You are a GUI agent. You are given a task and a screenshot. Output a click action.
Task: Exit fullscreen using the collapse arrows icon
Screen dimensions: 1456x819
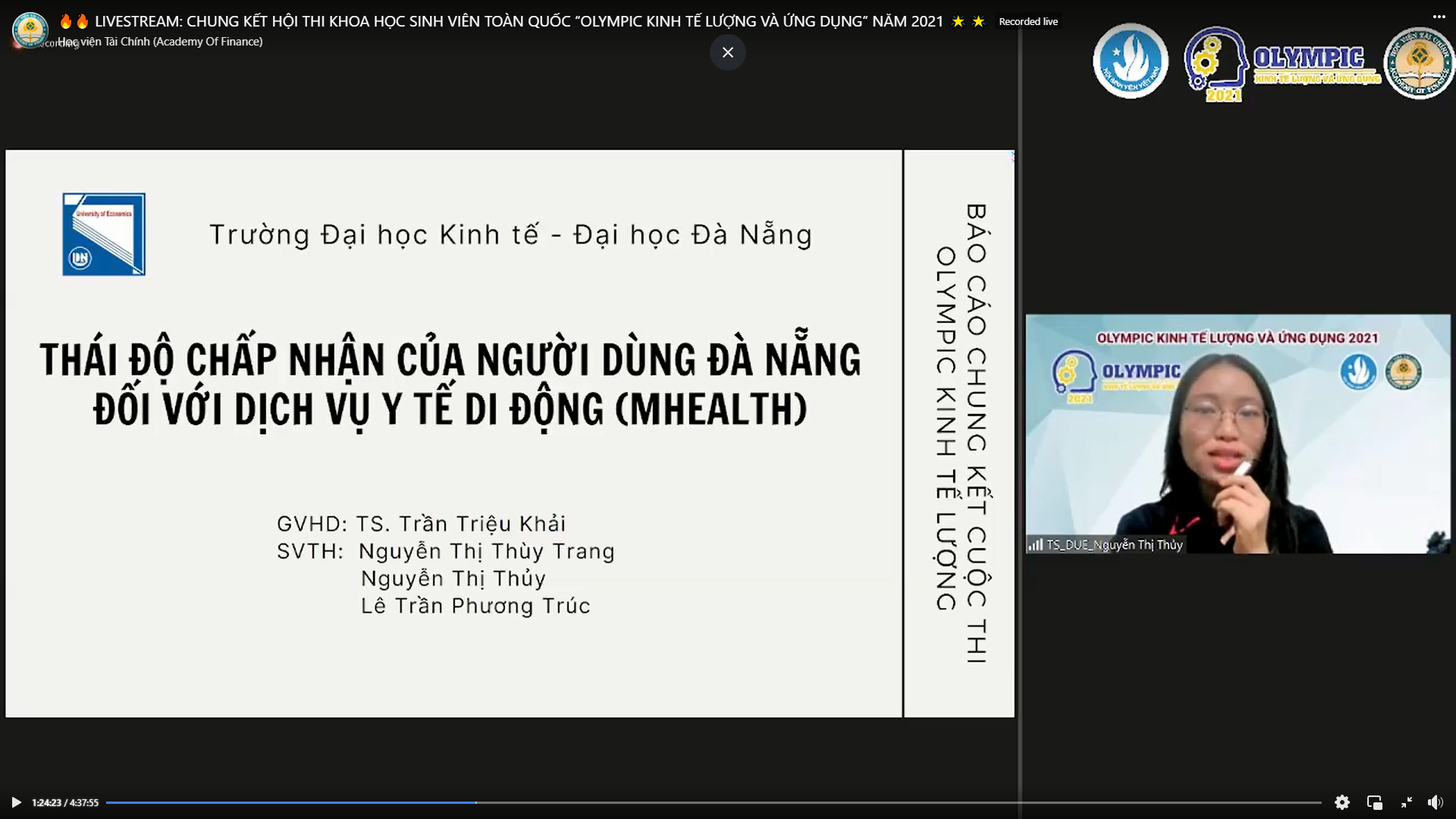(1406, 802)
